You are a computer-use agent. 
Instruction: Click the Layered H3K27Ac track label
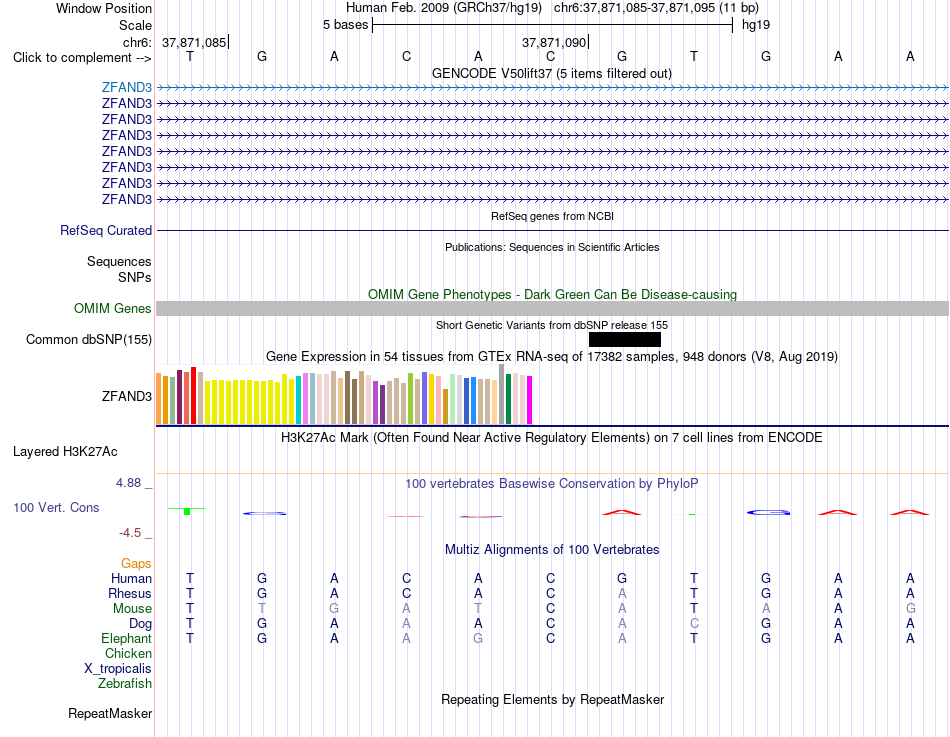pos(65,452)
